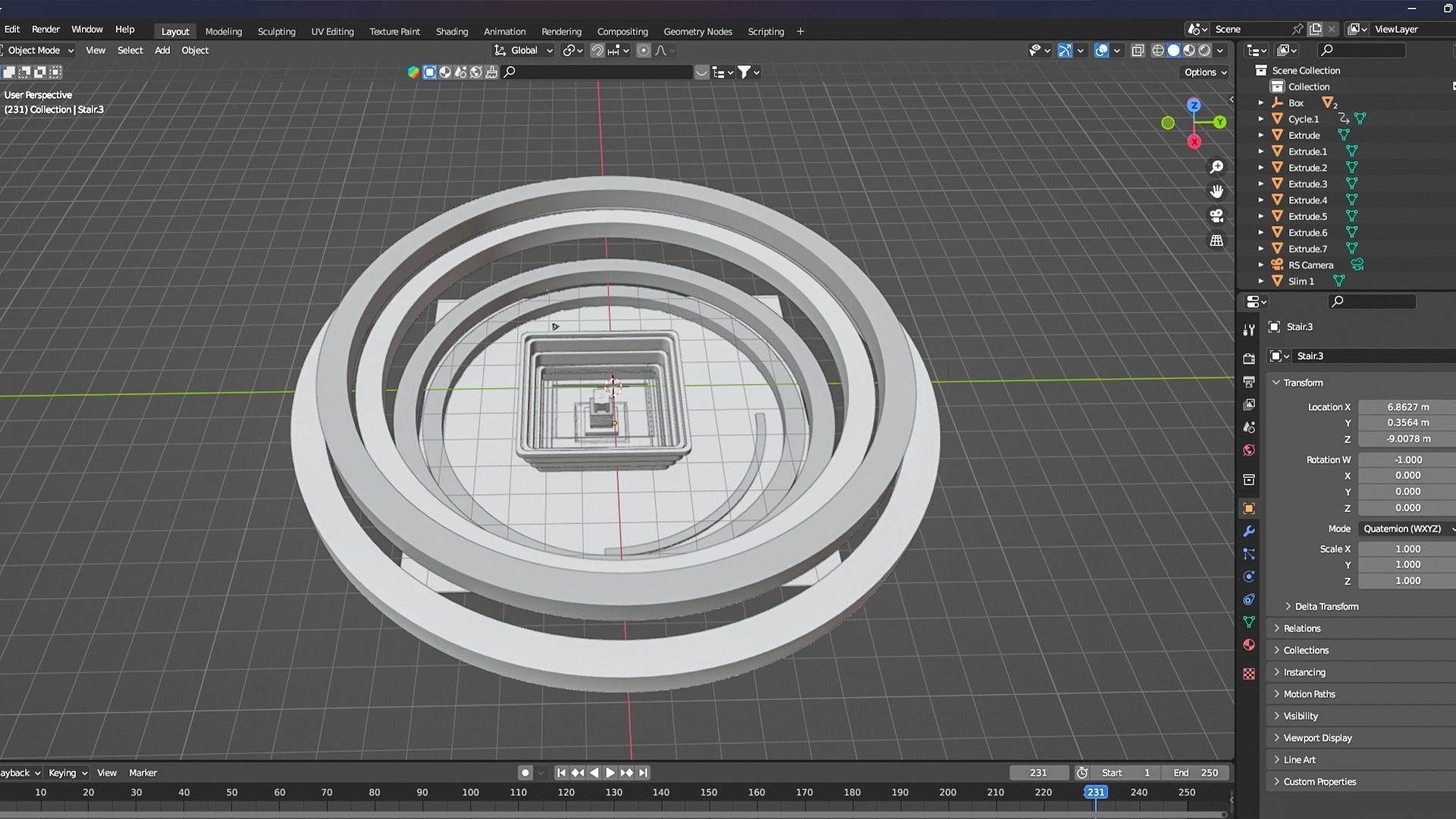Open the Modifiers properties tab
1456x819 pixels.
tap(1249, 531)
